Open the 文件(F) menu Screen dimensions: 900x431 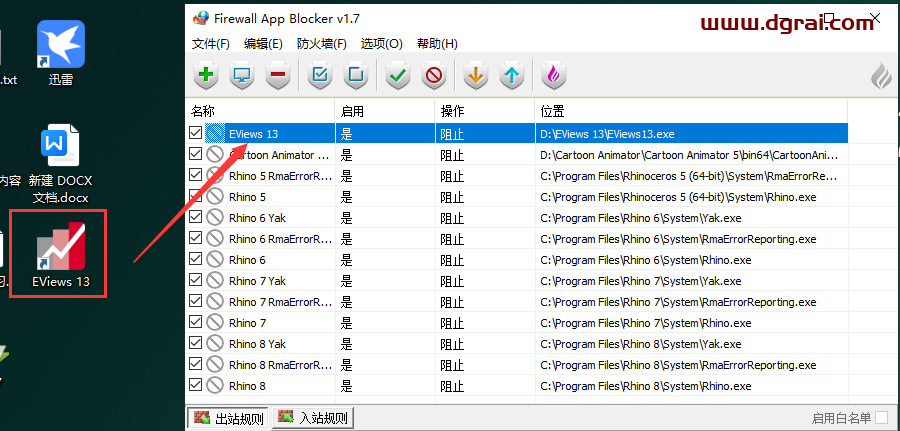coord(211,44)
